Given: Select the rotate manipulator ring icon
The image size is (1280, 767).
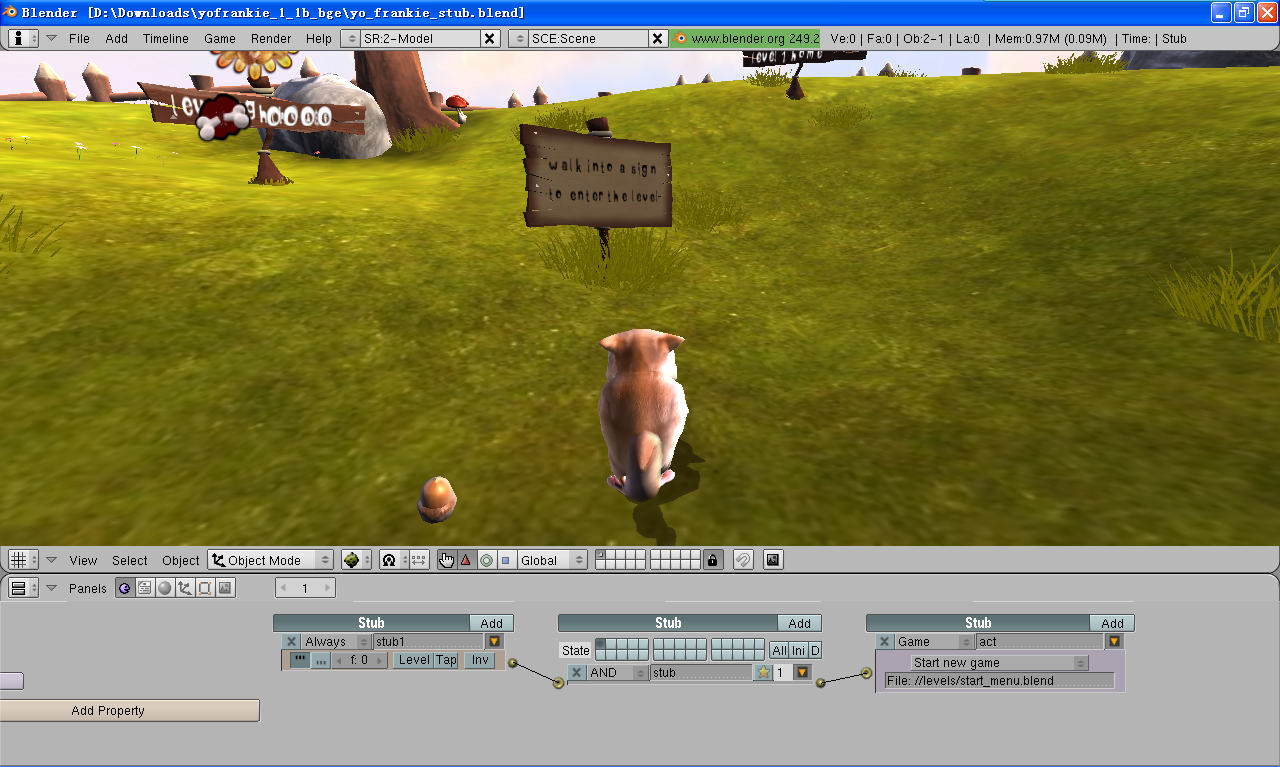Looking at the screenshot, I should point(486,560).
